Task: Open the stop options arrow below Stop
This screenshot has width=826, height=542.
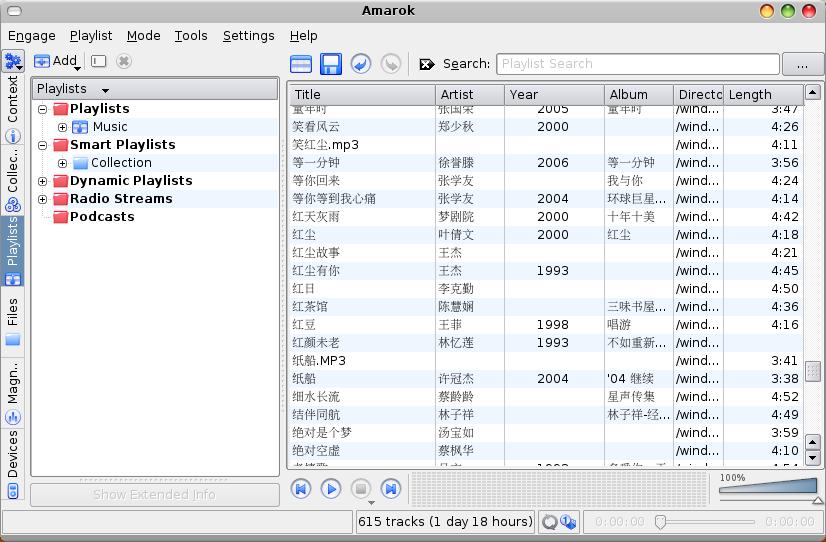Action: [x=371, y=502]
